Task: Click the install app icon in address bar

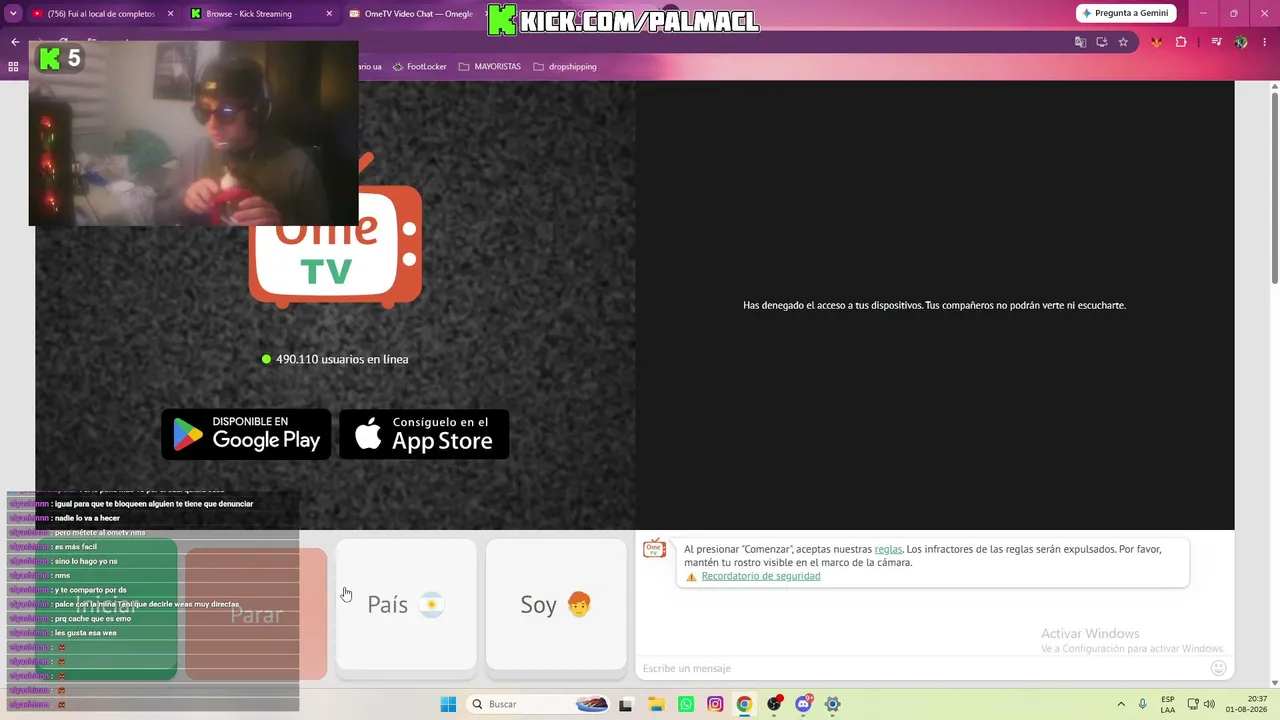Action: click(x=1102, y=42)
